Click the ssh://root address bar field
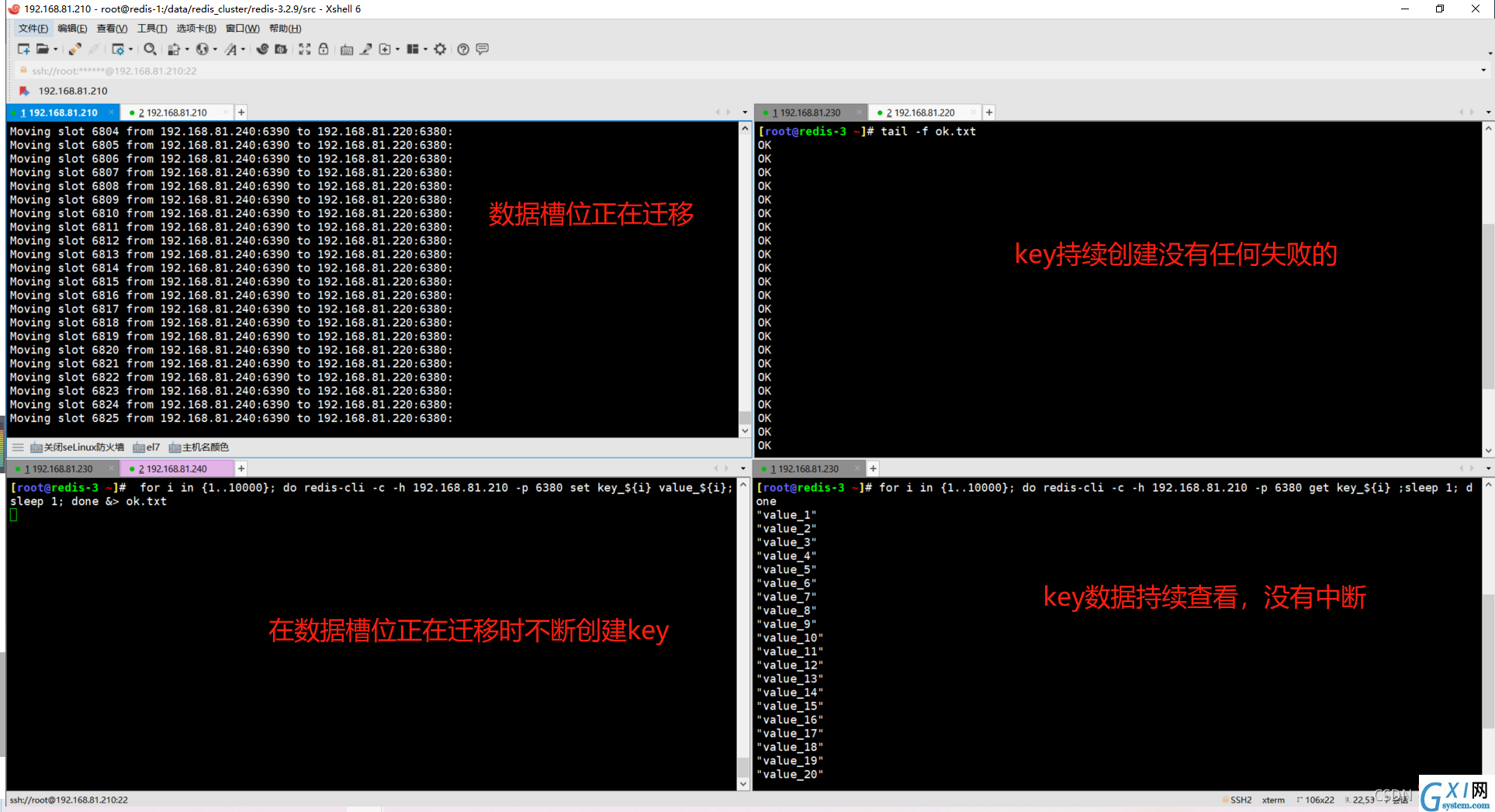Screen dimensions: 1495x812 pyautogui.click(x=745, y=71)
